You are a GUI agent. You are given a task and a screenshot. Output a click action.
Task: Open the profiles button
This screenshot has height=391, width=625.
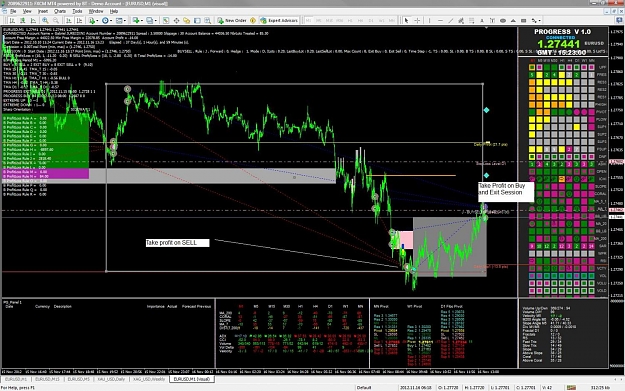point(149,20)
